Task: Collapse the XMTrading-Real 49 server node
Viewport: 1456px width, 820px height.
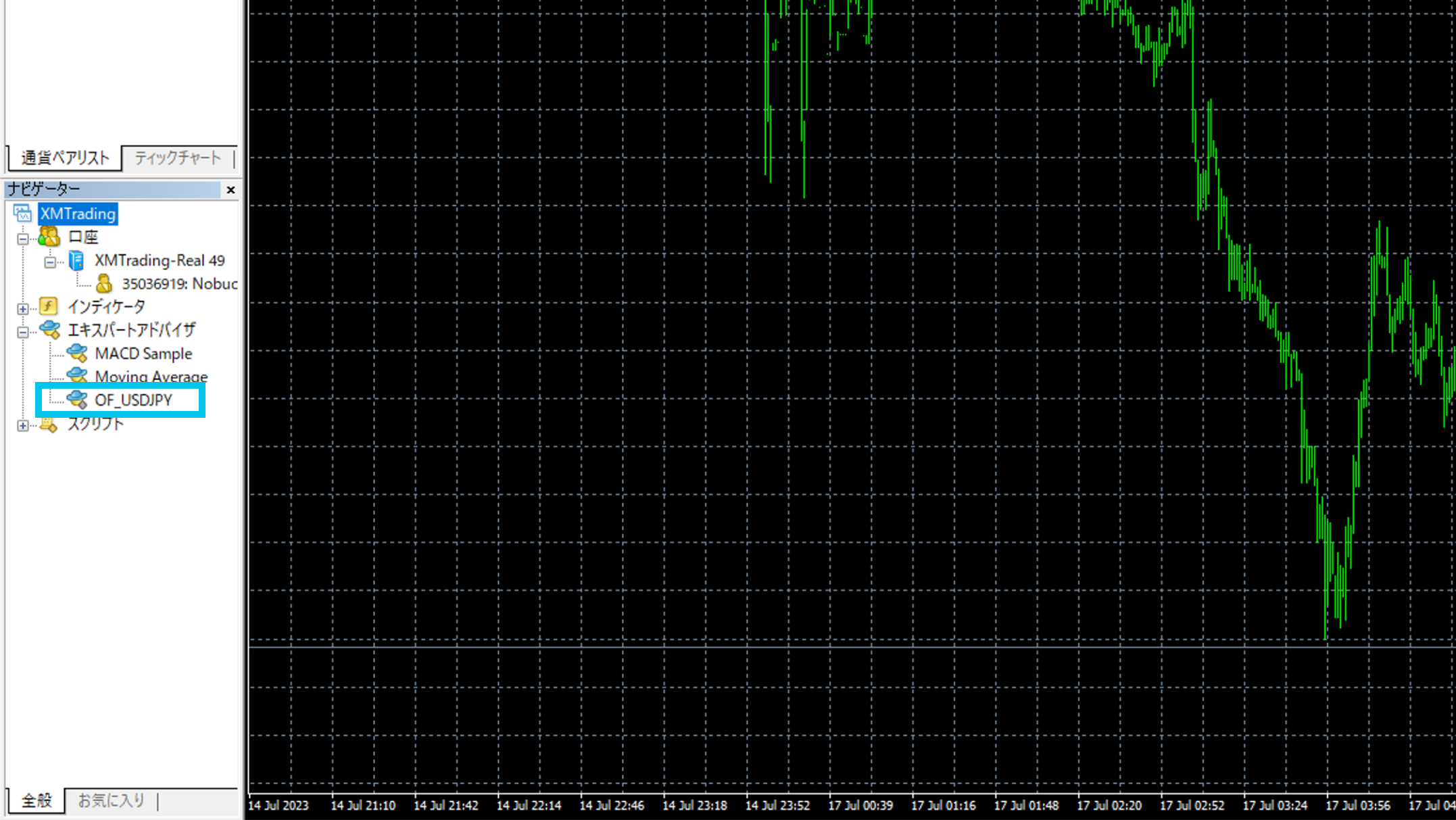Action: point(50,262)
